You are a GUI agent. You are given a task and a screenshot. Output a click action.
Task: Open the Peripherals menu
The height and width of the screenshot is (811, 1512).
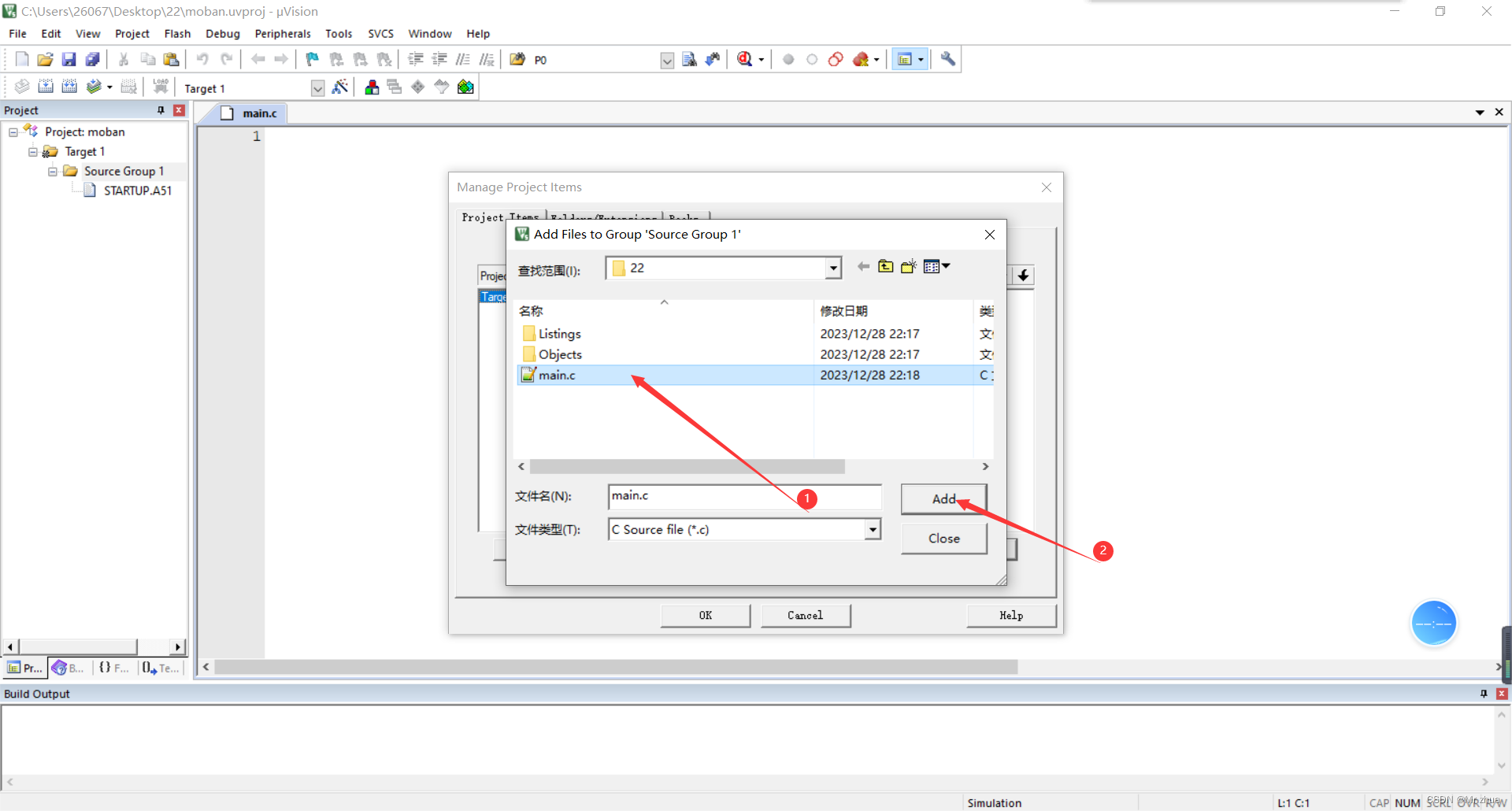click(283, 33)
